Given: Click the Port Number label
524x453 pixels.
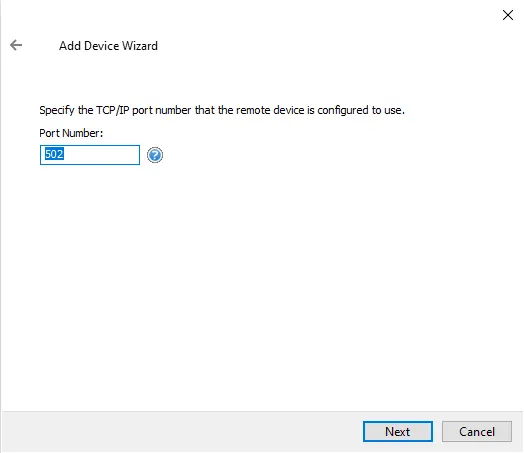Looking at the screenshot, I should 71,133.
